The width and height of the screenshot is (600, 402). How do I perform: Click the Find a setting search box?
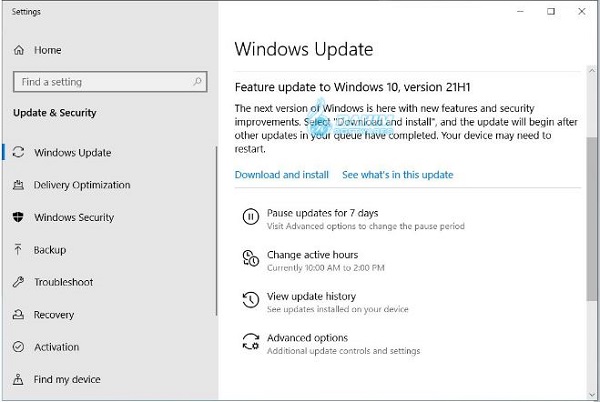coord(105,82)
